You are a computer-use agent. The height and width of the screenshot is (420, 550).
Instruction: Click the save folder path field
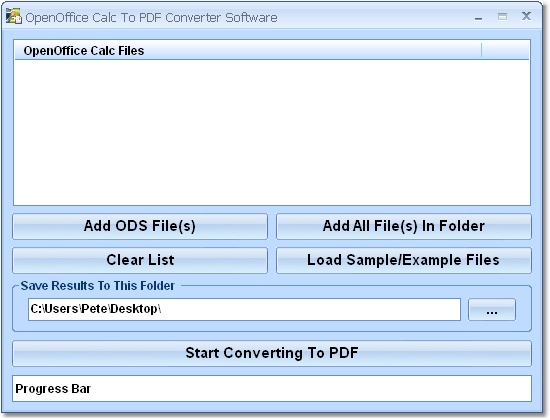tap(244, 309)
